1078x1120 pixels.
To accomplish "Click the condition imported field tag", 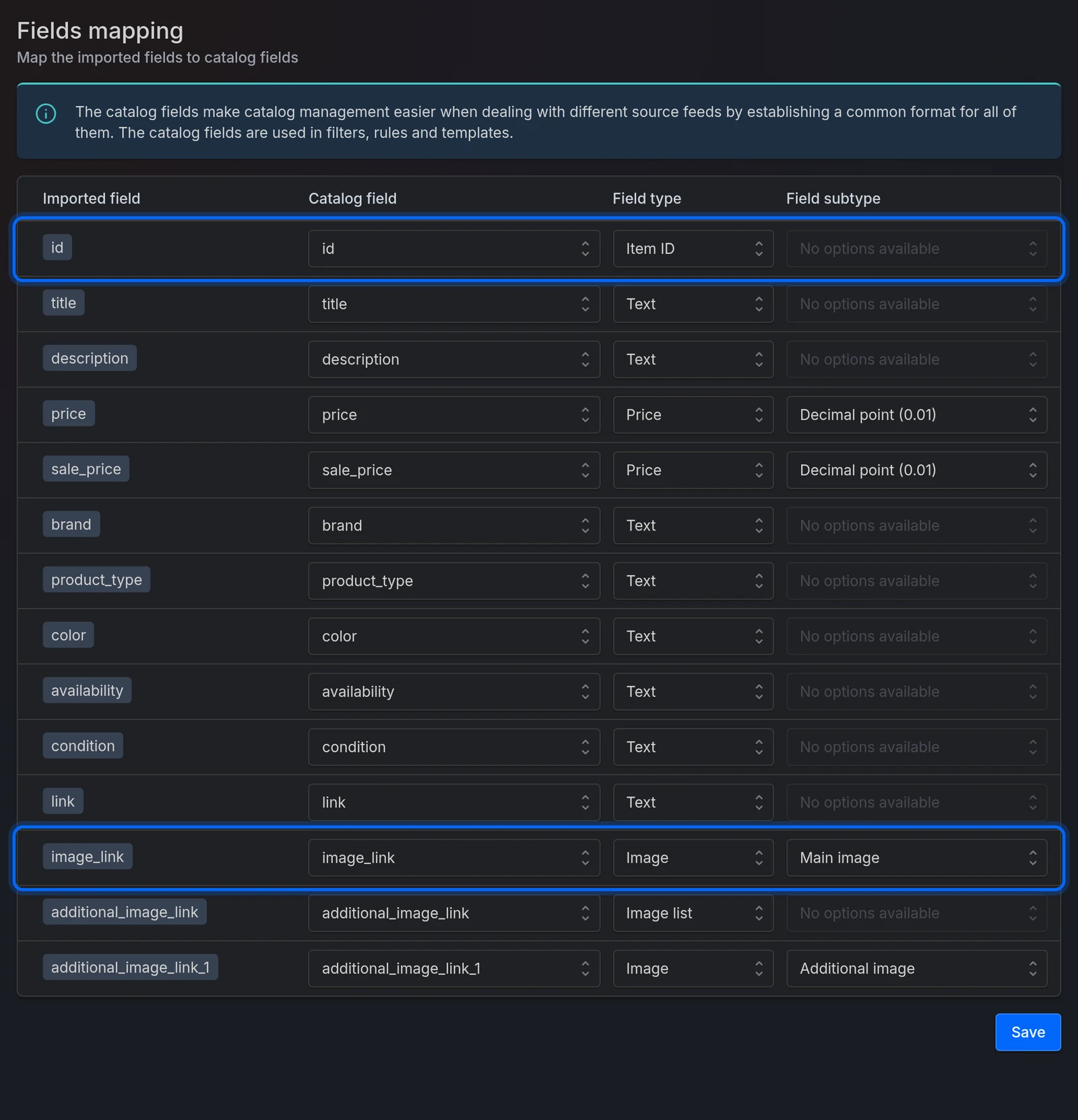I will coord(83,745).
